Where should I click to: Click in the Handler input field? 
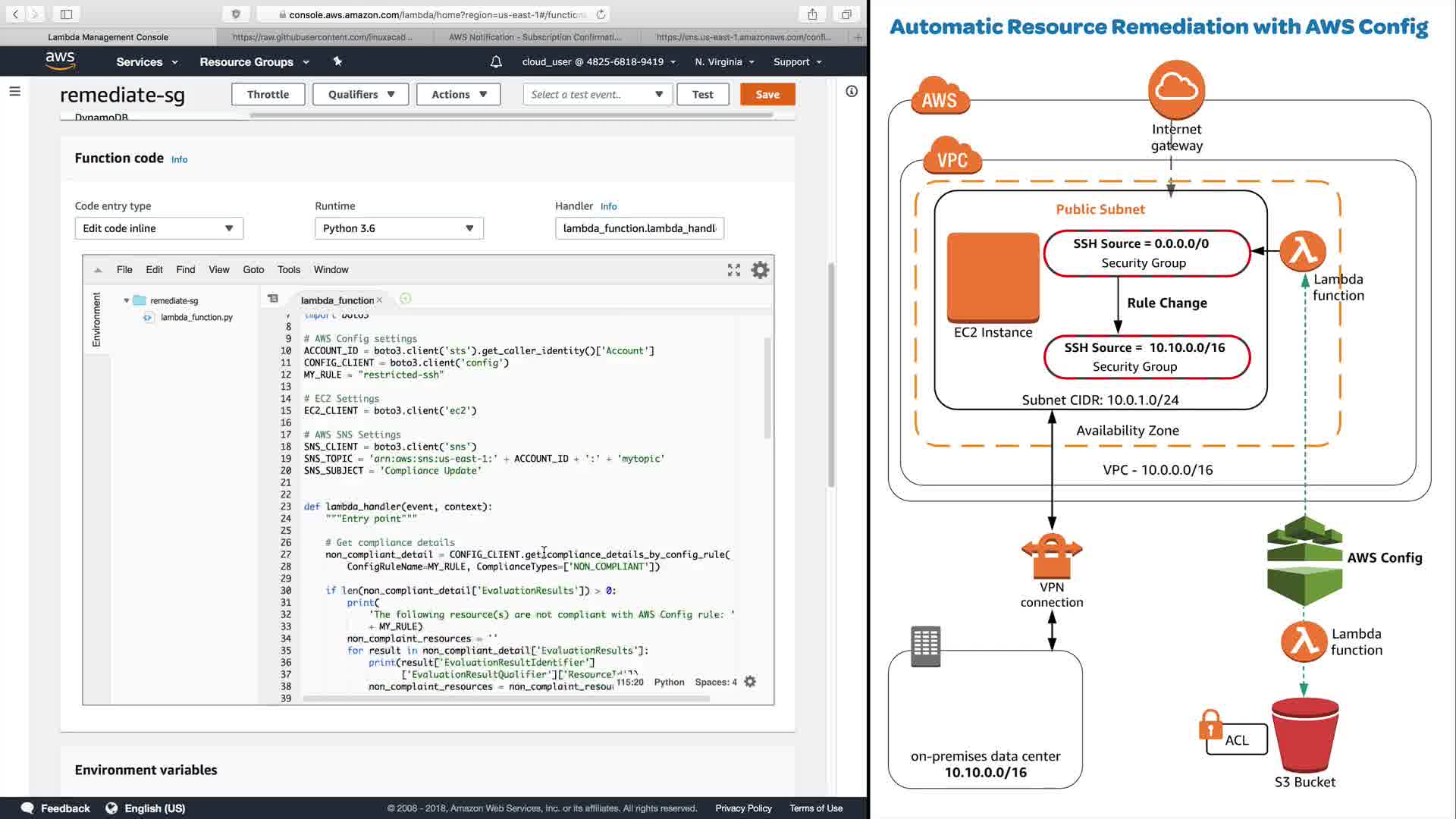click(639, 228)
